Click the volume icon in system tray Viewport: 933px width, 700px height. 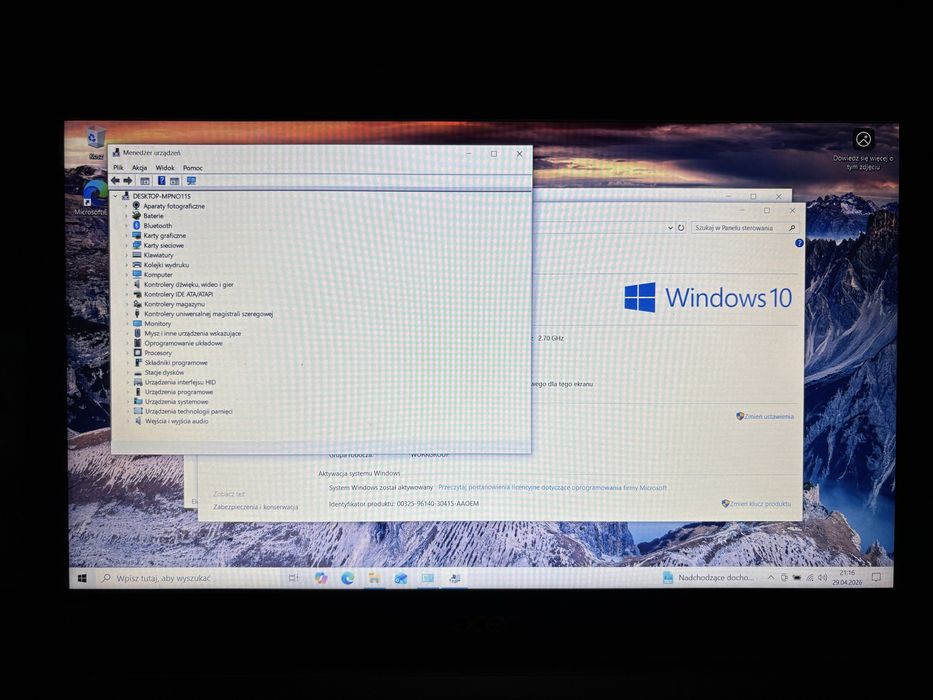click(x=823, y=577)
